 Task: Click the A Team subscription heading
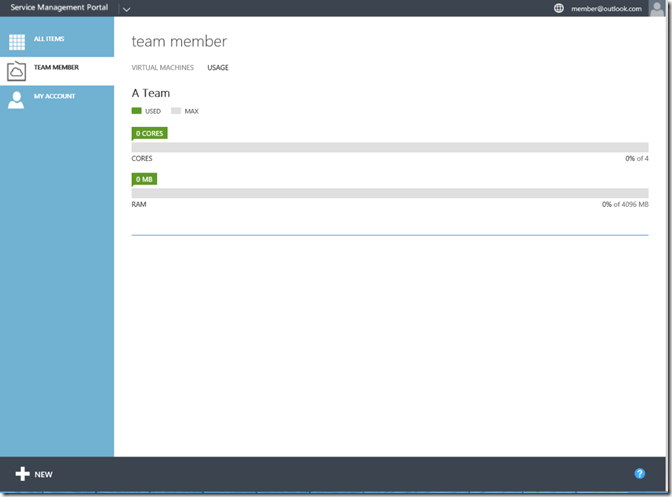[151, 93]
